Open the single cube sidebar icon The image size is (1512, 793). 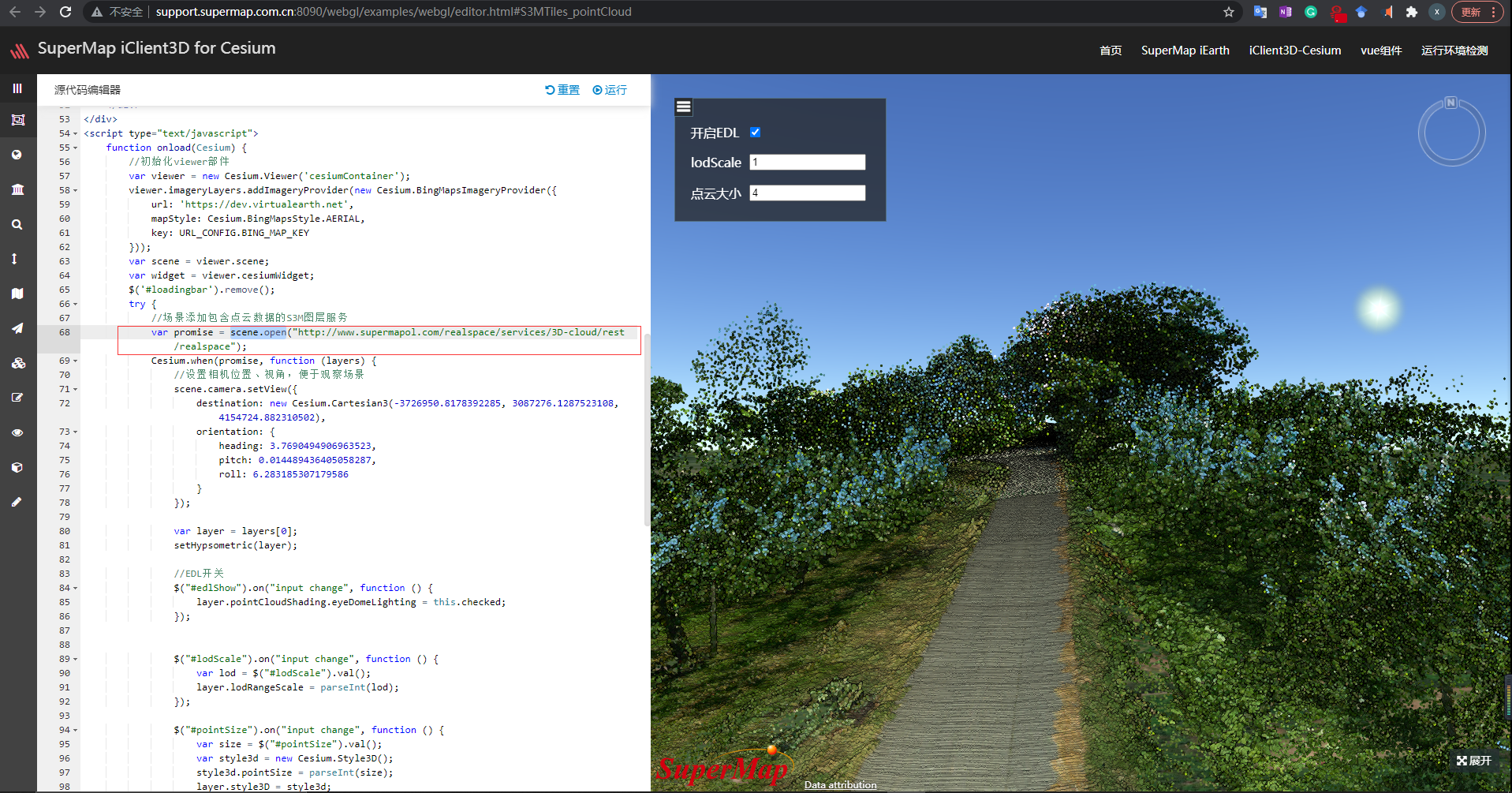point(17,467)
